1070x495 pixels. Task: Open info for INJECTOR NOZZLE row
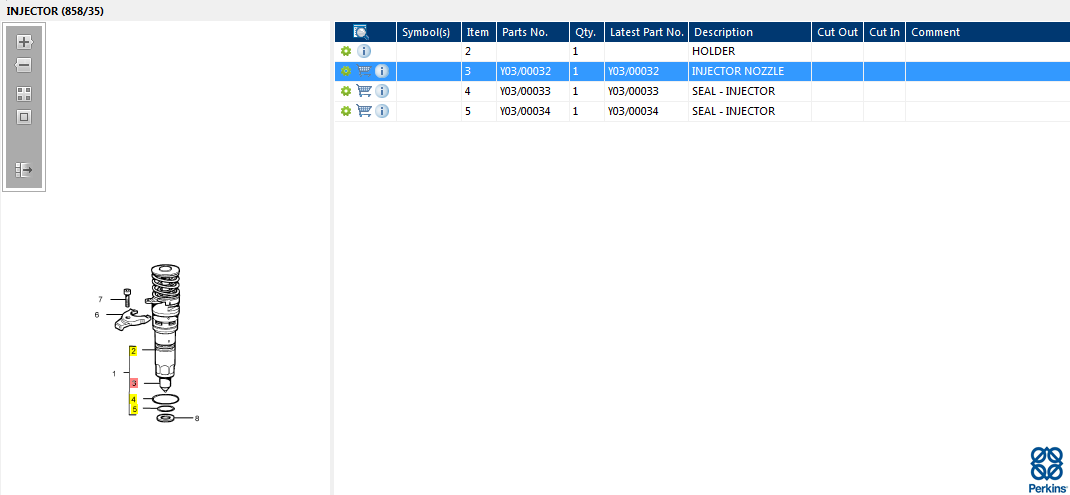click(x=382, y=71)
